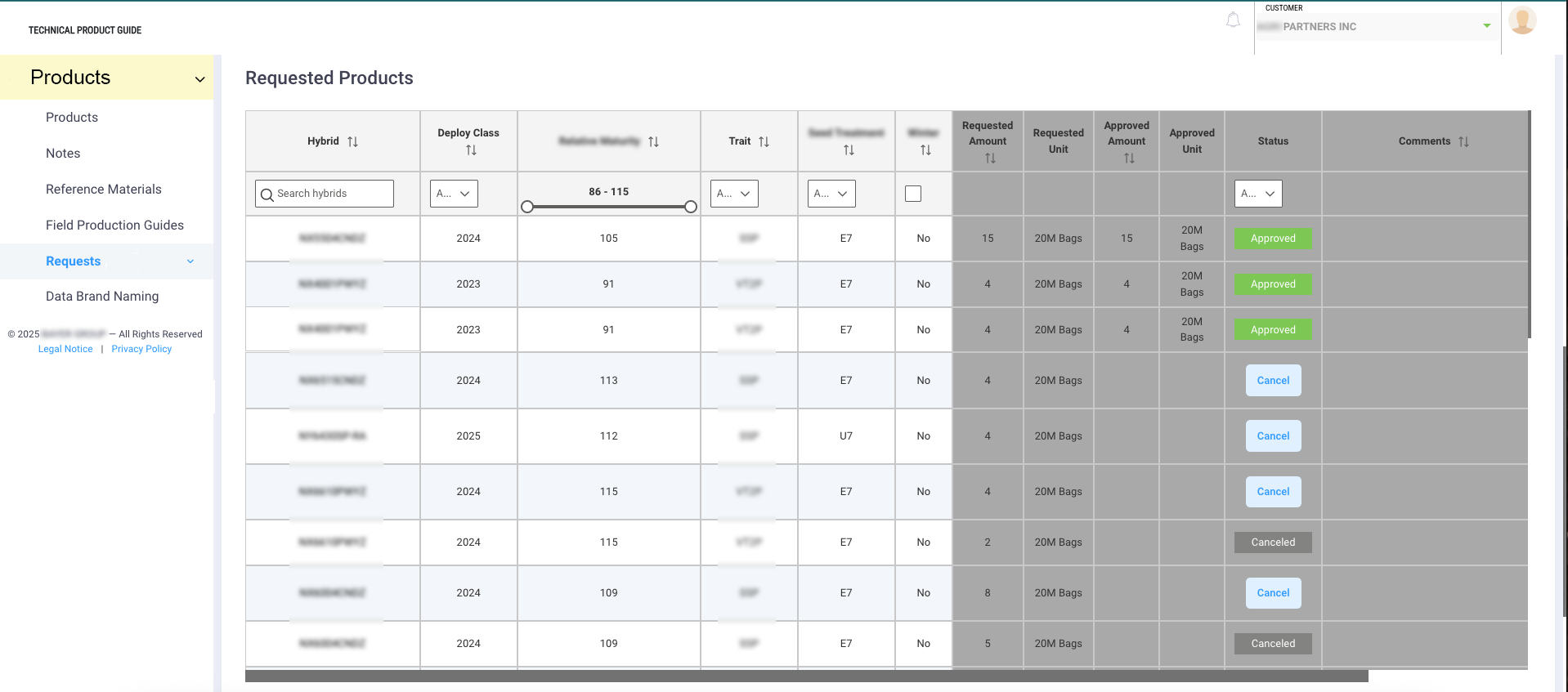Image resolution: width=1568 pixels, height=692 pixels.
Task: Sort by Requested Amount arrows
Action: [990, 158]
